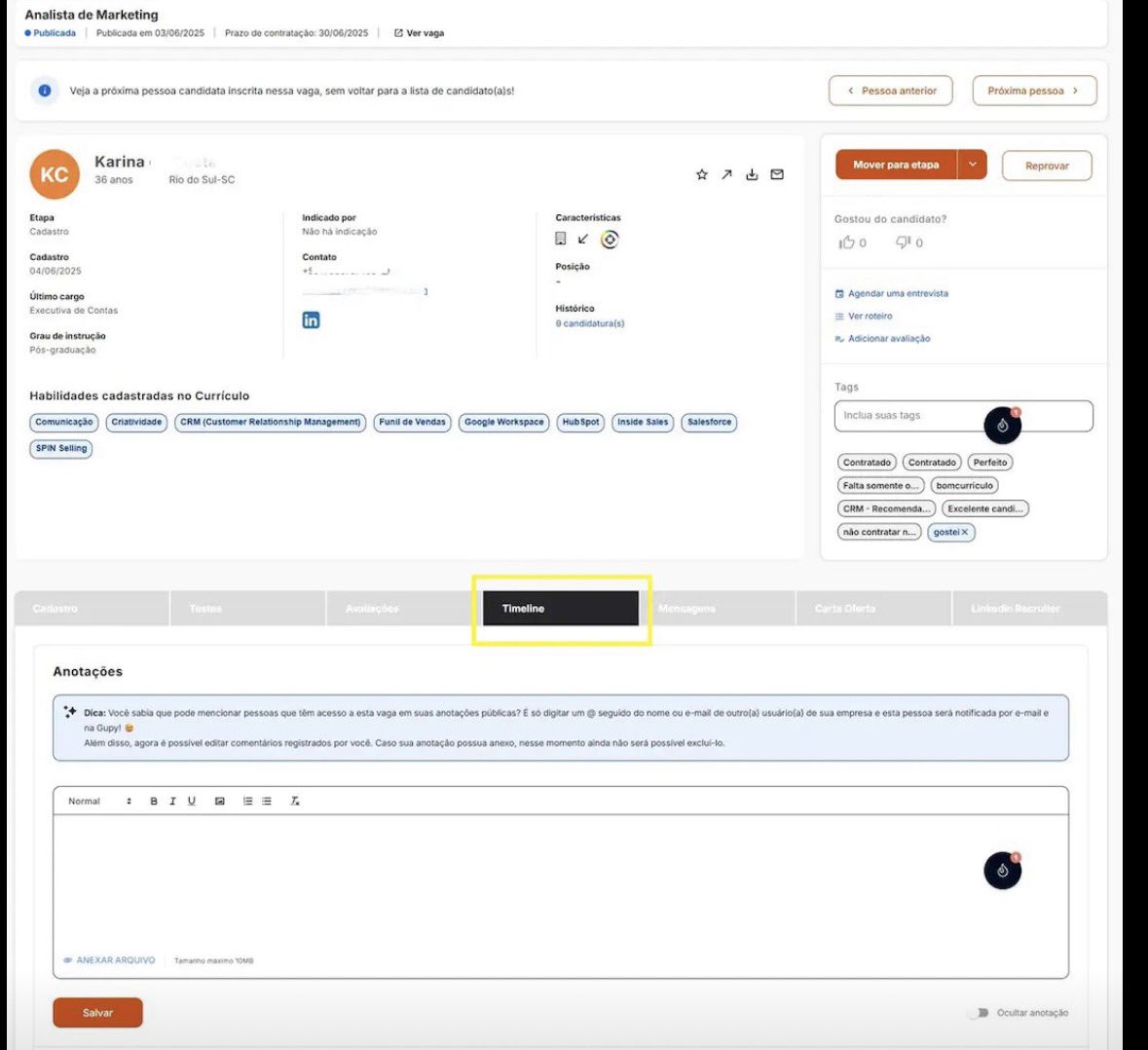
Task: Download the candidate resume icon
Action: 752,175
